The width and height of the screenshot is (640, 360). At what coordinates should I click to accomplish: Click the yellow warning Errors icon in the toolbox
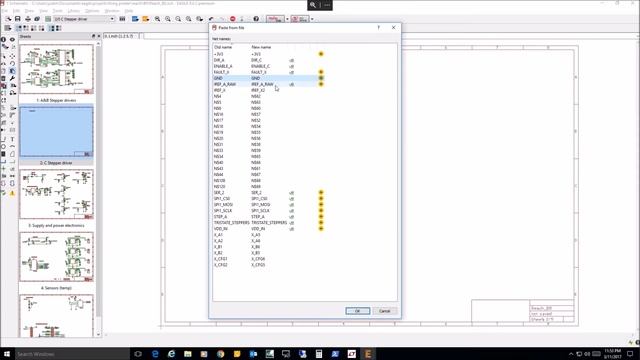pos(12,193)
